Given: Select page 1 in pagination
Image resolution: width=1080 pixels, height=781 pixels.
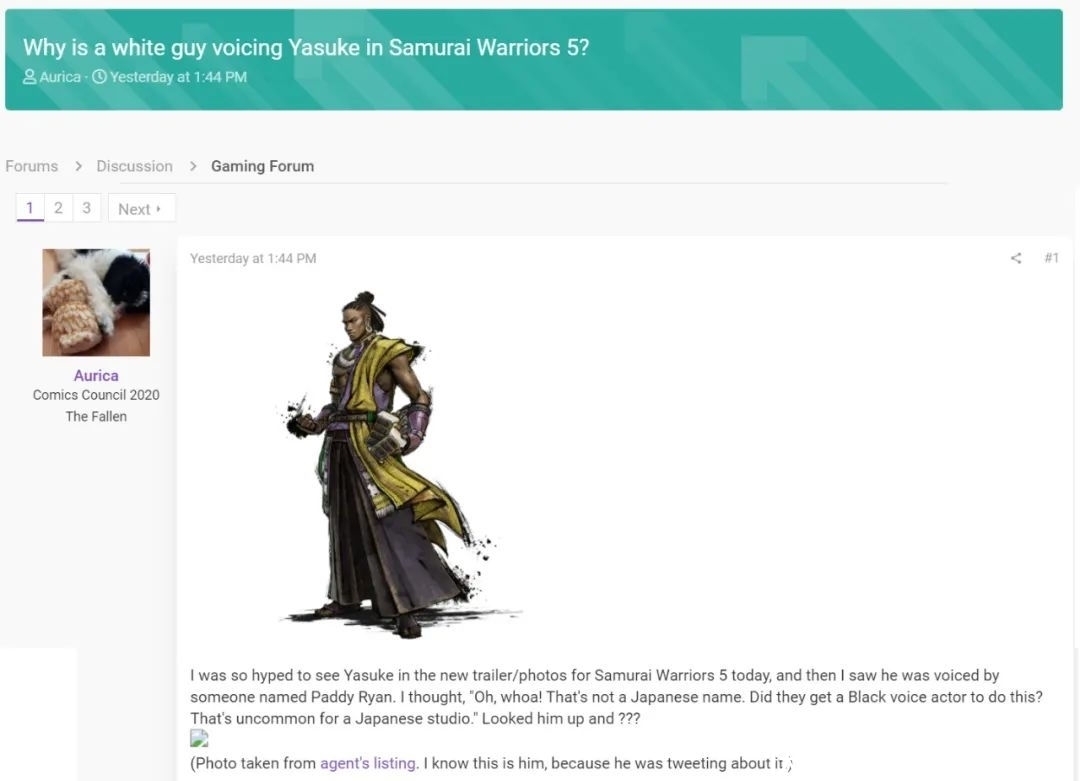Looking at the screenshot, I should [30, 208].
